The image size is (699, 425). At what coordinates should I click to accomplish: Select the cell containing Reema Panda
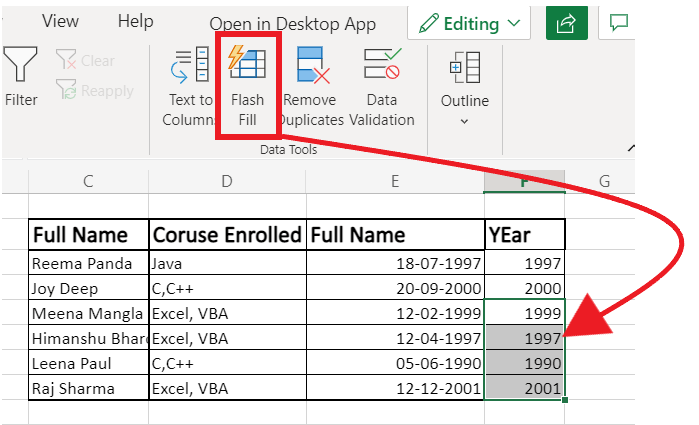[x=88, y=263]
